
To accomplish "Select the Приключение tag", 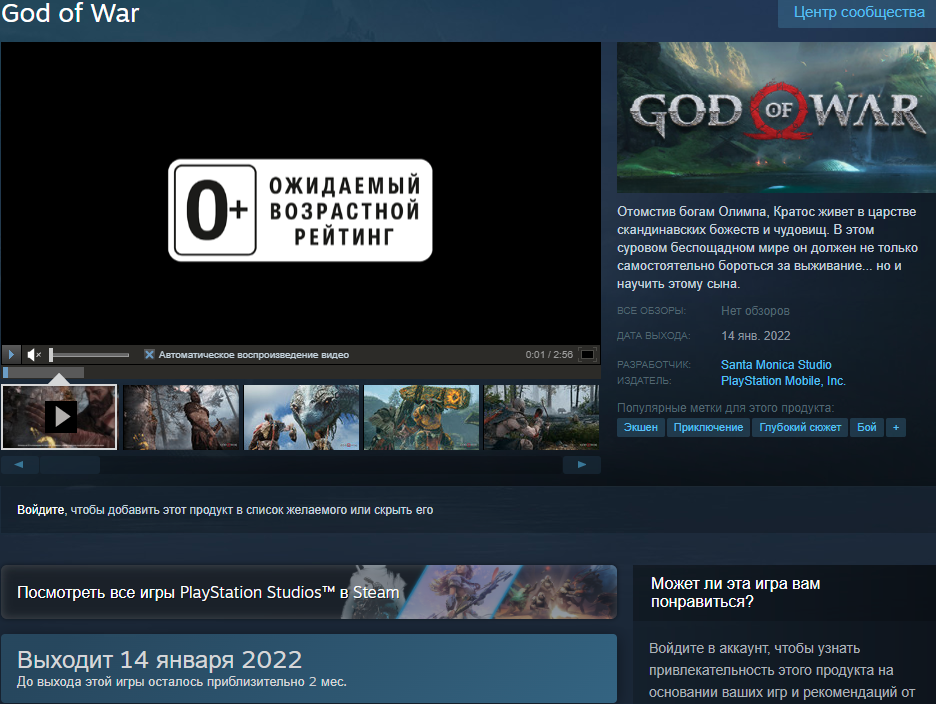I will pos(708,427).
